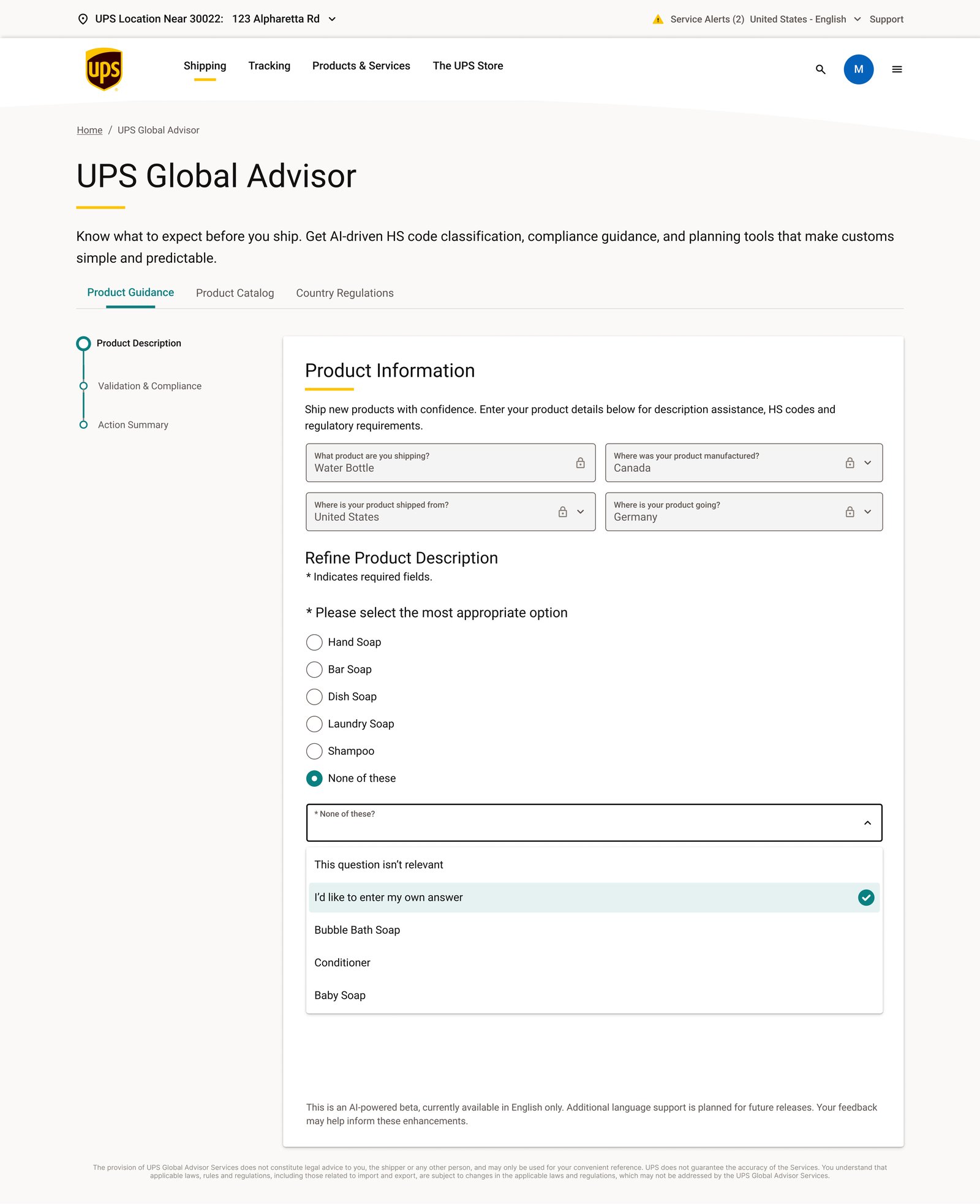Screen dimensions: 980x1204
Task: Click the Product Description step circle
Action: coord(83,344)
